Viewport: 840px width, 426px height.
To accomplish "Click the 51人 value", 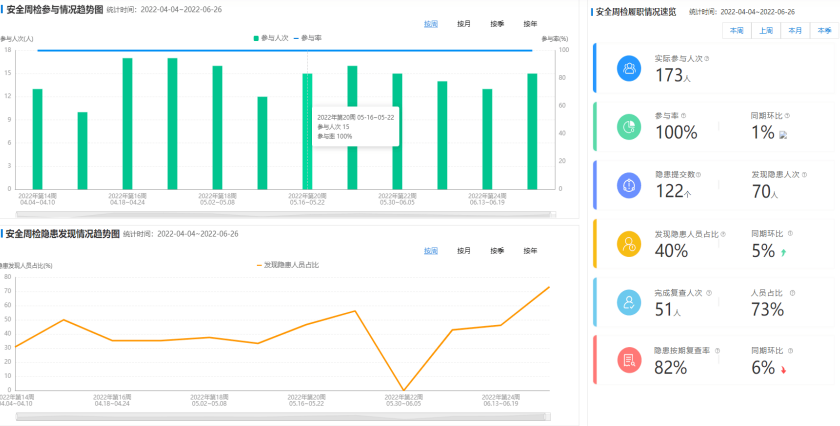I will click(x=668, y=309).
